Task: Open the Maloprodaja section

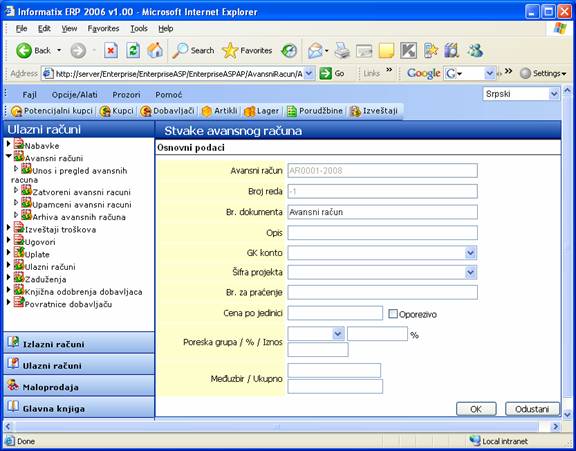Action: [x=79, y=386]
